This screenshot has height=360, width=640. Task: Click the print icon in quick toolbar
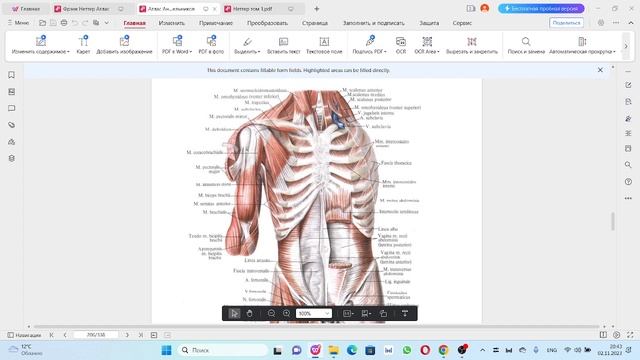(x=64, y=23)
